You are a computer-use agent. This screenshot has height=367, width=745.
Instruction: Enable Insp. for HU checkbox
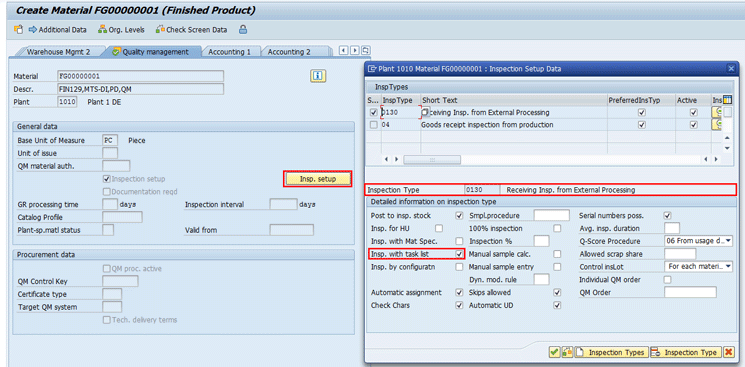[439, 228]
